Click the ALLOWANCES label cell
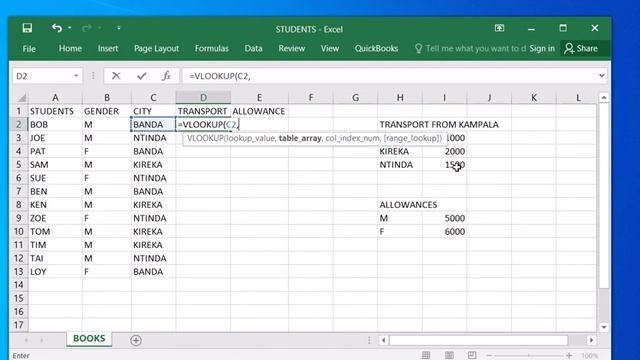This screenshot has width=640, height=360. click(x=408, y=205)
